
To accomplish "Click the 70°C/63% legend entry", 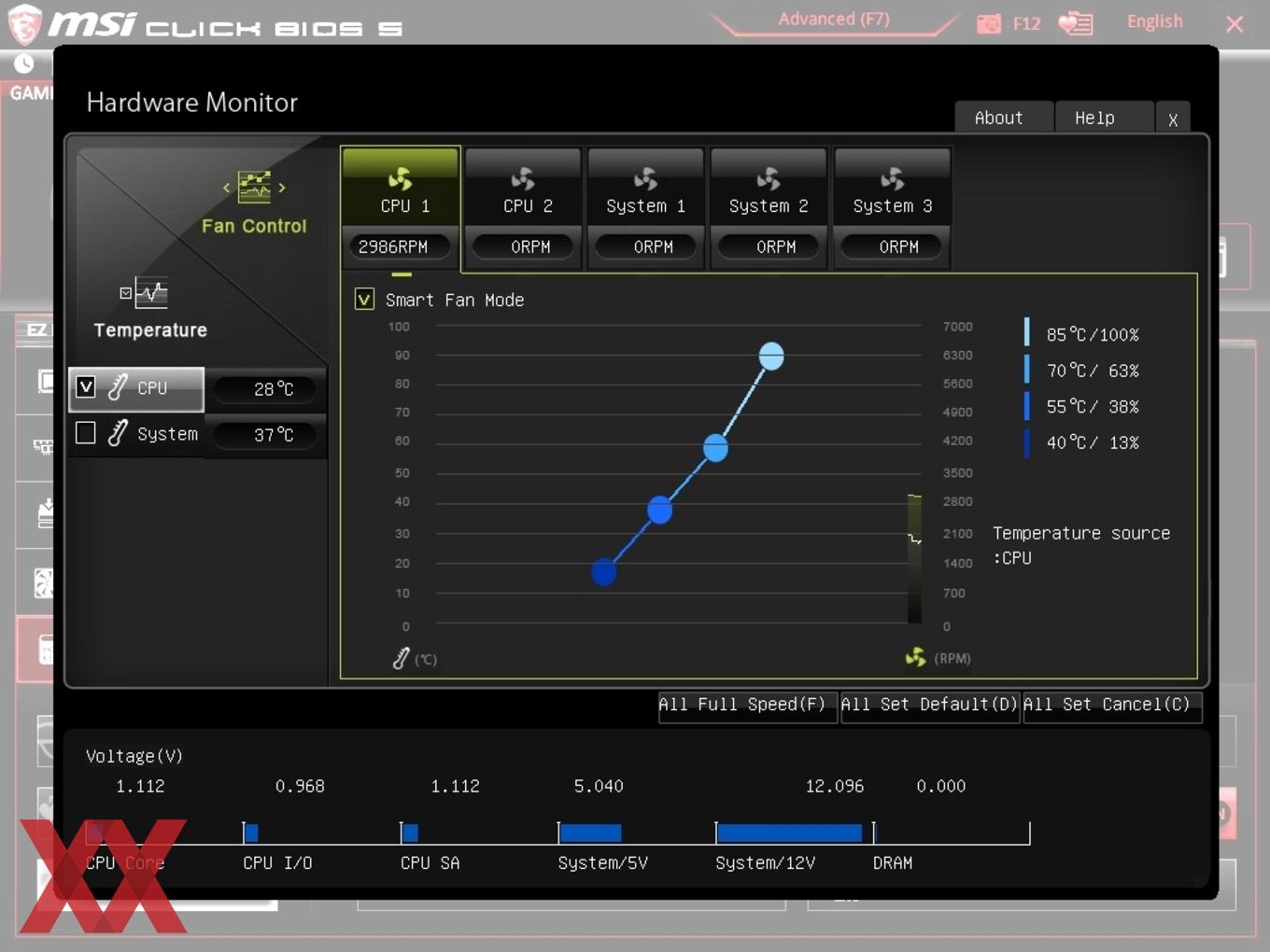I will pyautogui.click(x=1083, y=371).
